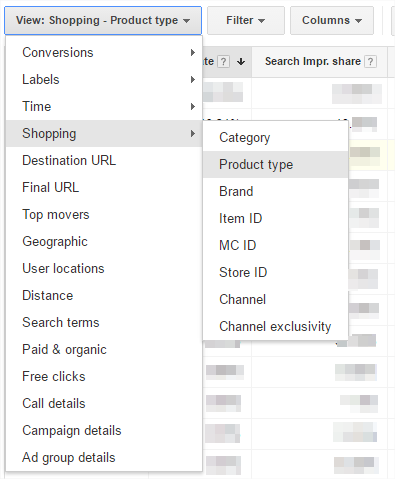This screenshot has width=395, height=479.
Task: Pick Store ID in Shopping submenu
Action: [x=275, y=273]
